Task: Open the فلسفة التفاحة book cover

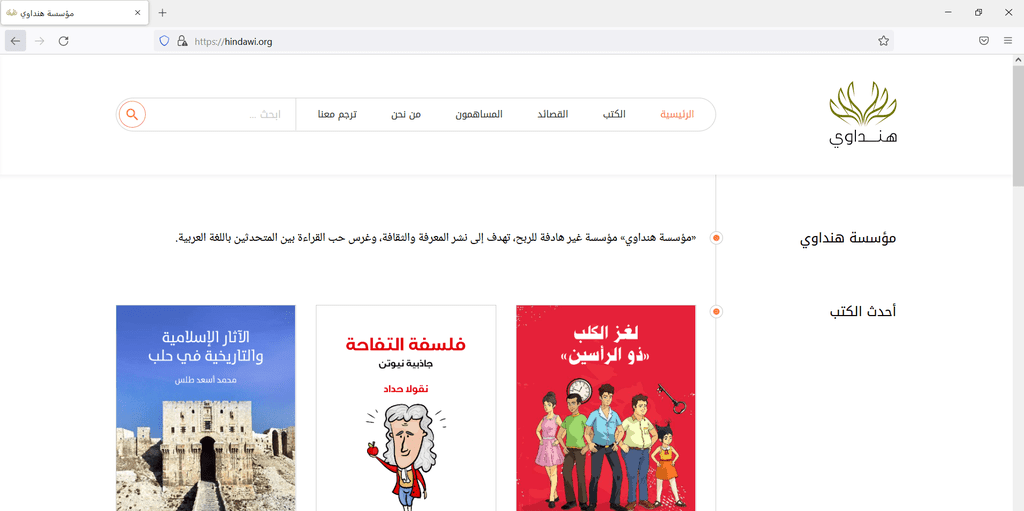Action: coord(406,408)
